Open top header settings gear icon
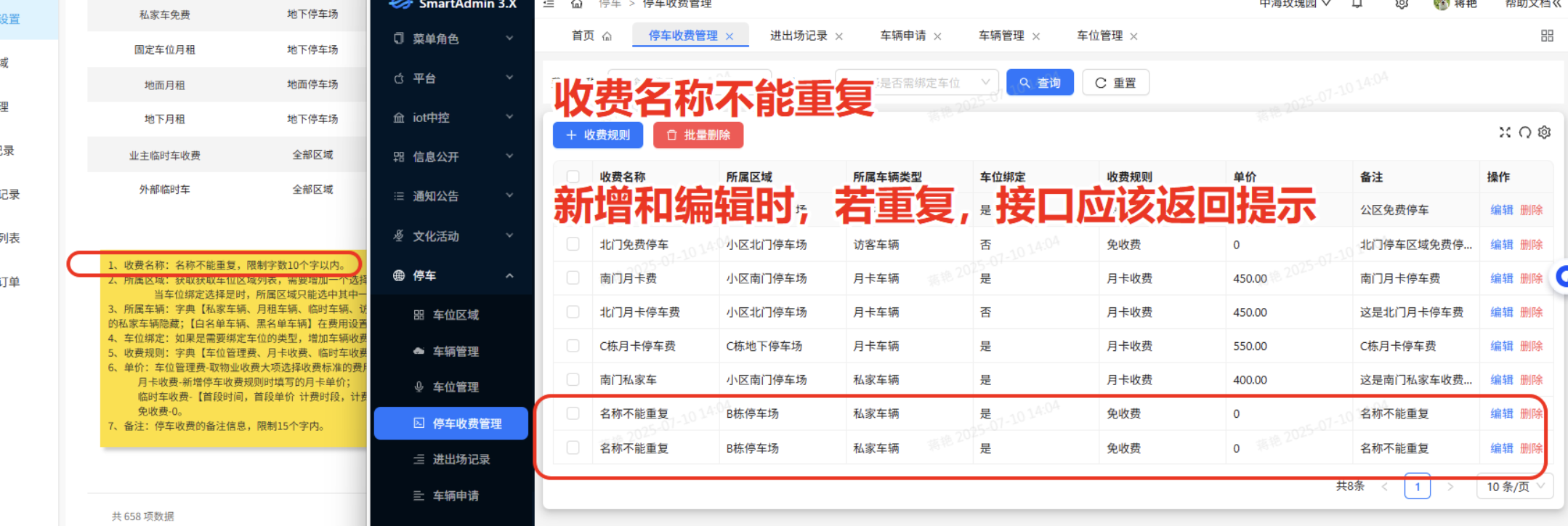1568x526 pixels. coord(1402,4)
